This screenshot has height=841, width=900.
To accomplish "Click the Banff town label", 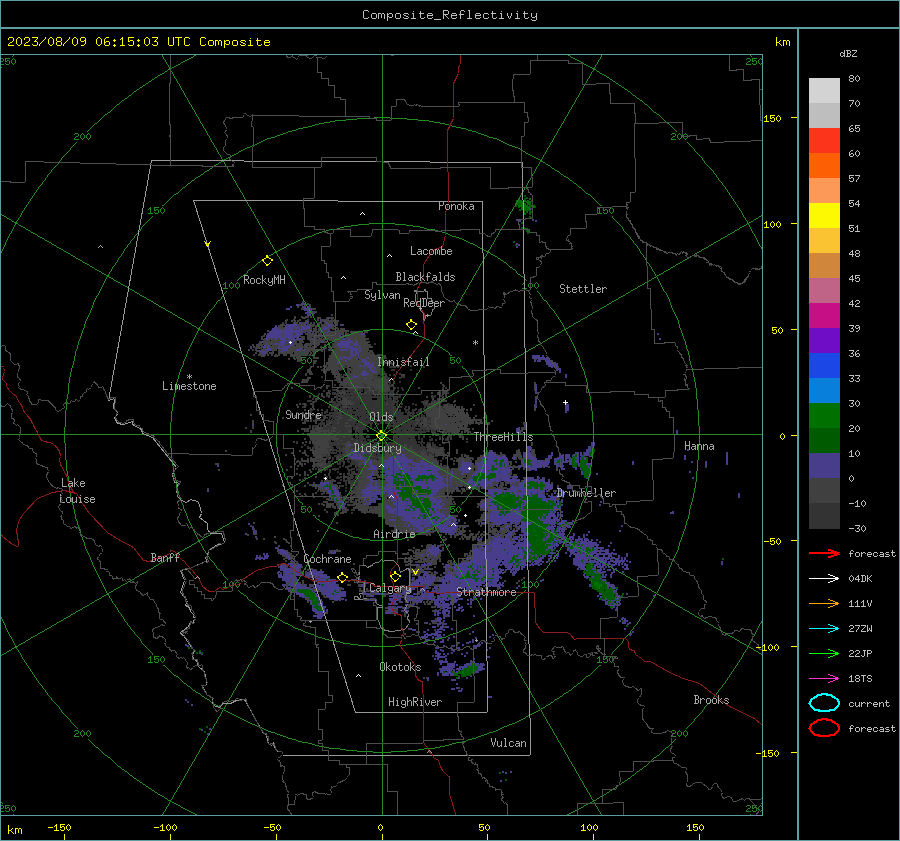I will (x=165, y=557).
